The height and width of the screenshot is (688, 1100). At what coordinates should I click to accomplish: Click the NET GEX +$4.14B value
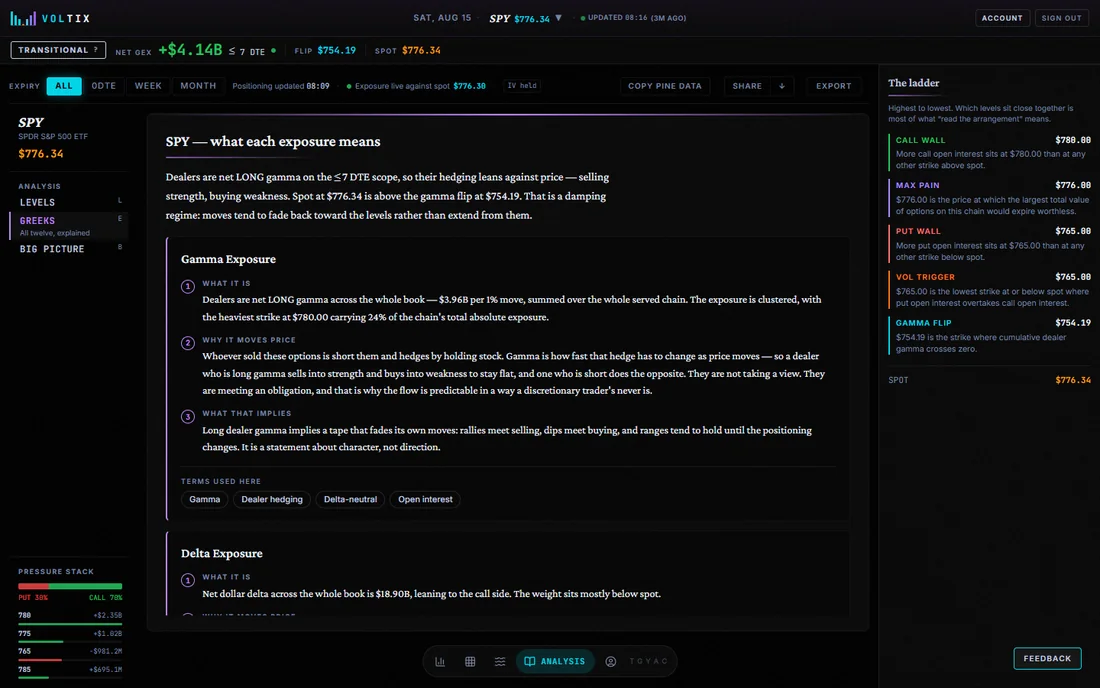[189, 50]
